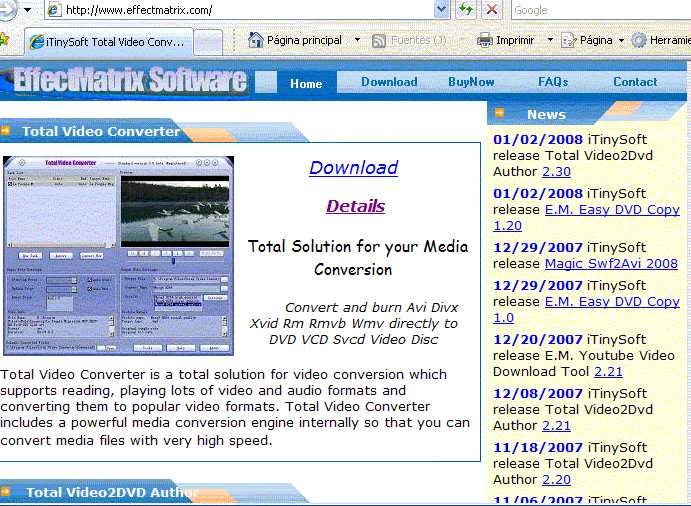Click the address bar URL field
The height and width of the screenshot is (506, 691).
(x=247, y=10)
